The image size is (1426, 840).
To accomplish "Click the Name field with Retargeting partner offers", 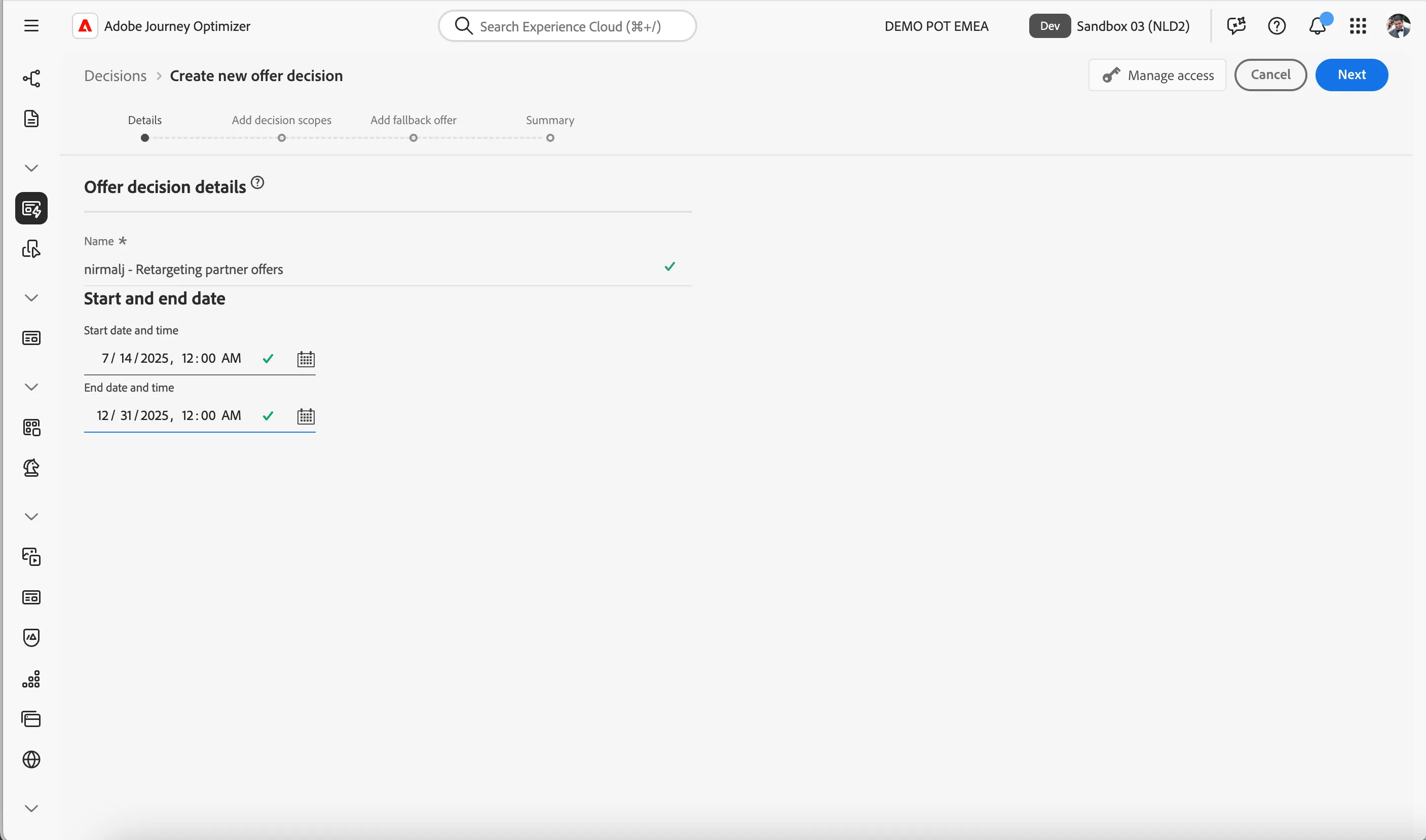I will point(388,270).
